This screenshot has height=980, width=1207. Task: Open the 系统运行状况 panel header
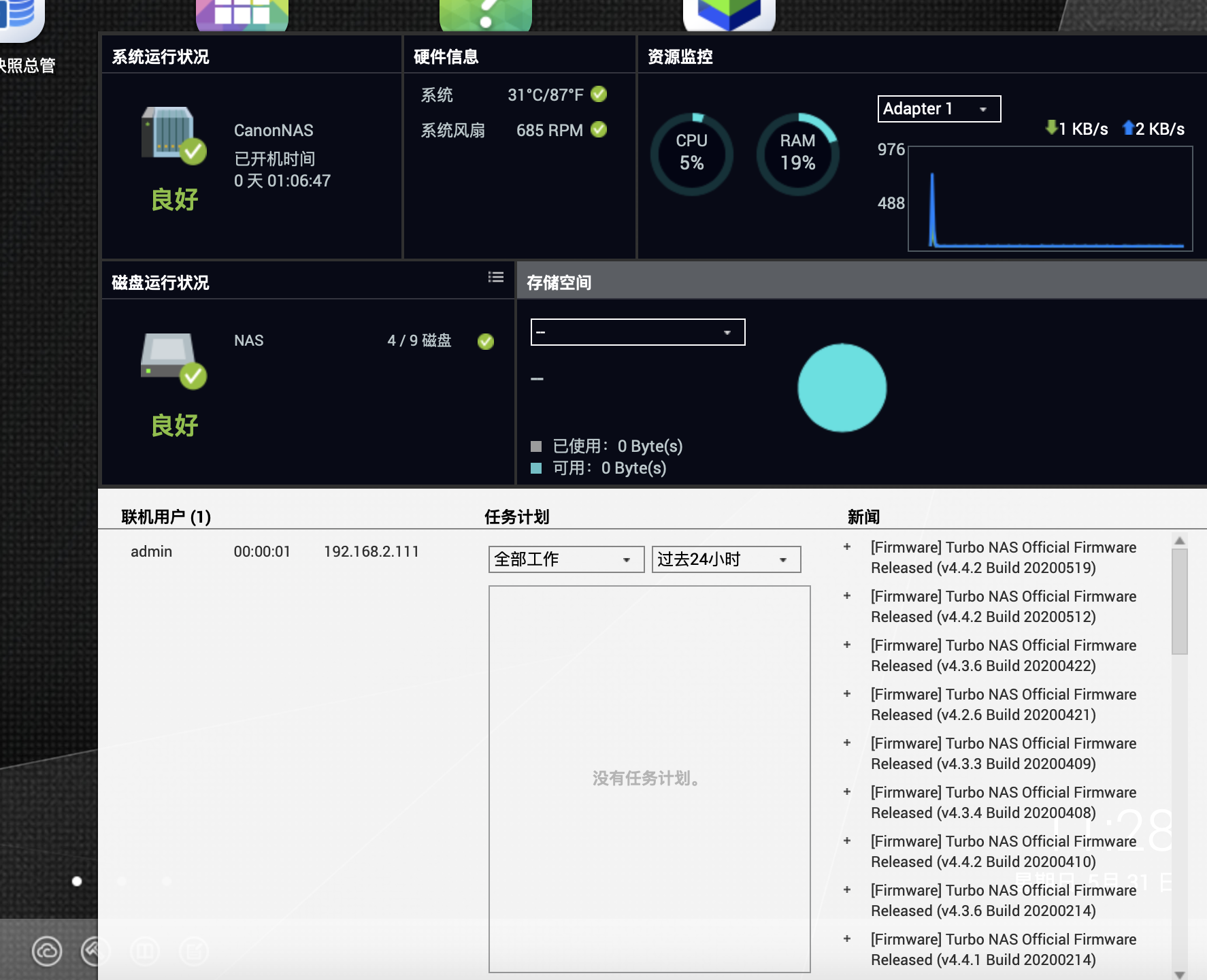tap(161, 56)
